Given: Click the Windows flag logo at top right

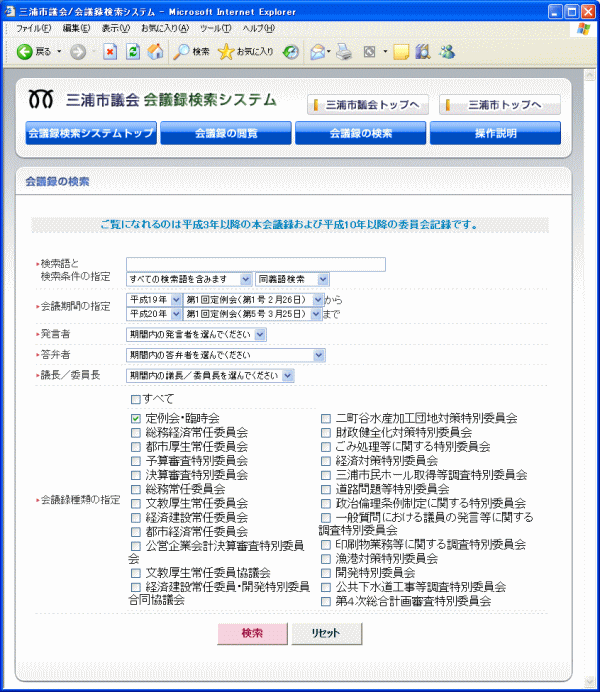Looking at the screenshot, I should tap(583, 29).
